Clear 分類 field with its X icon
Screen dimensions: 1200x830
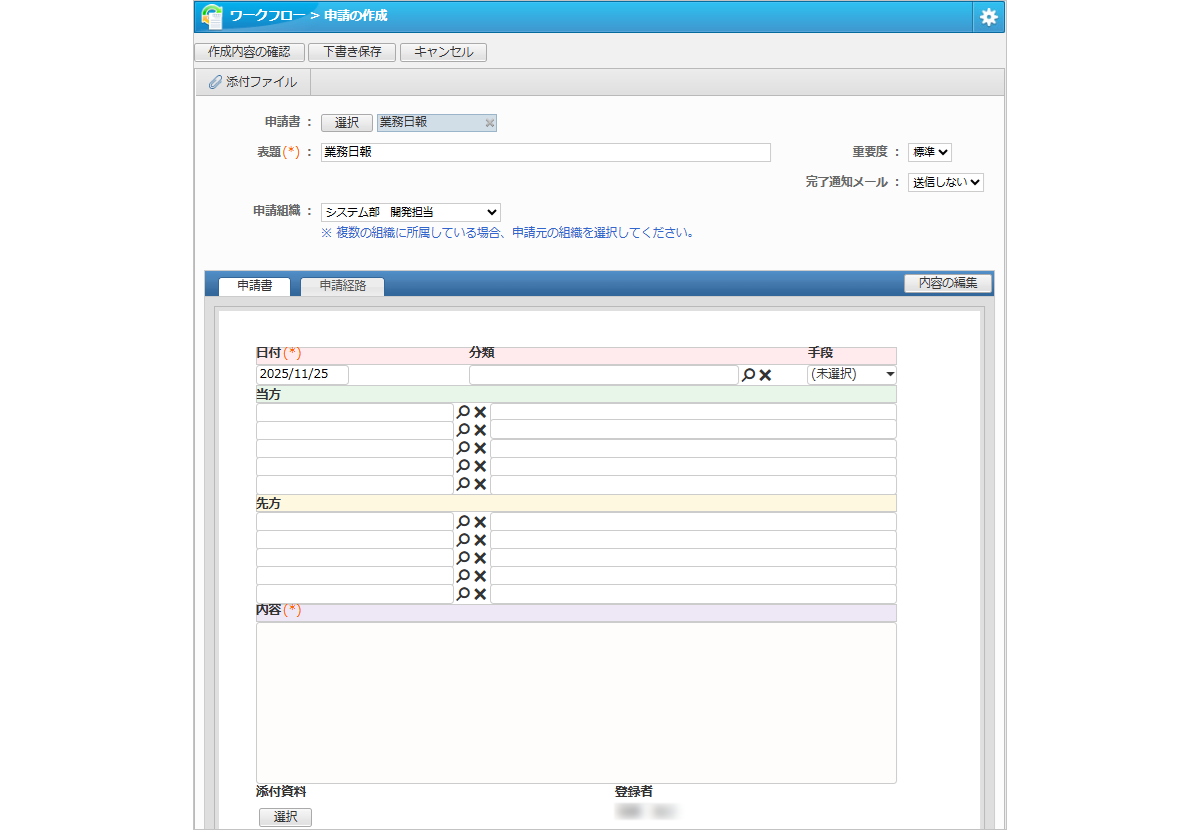click(x=765, y=375)
